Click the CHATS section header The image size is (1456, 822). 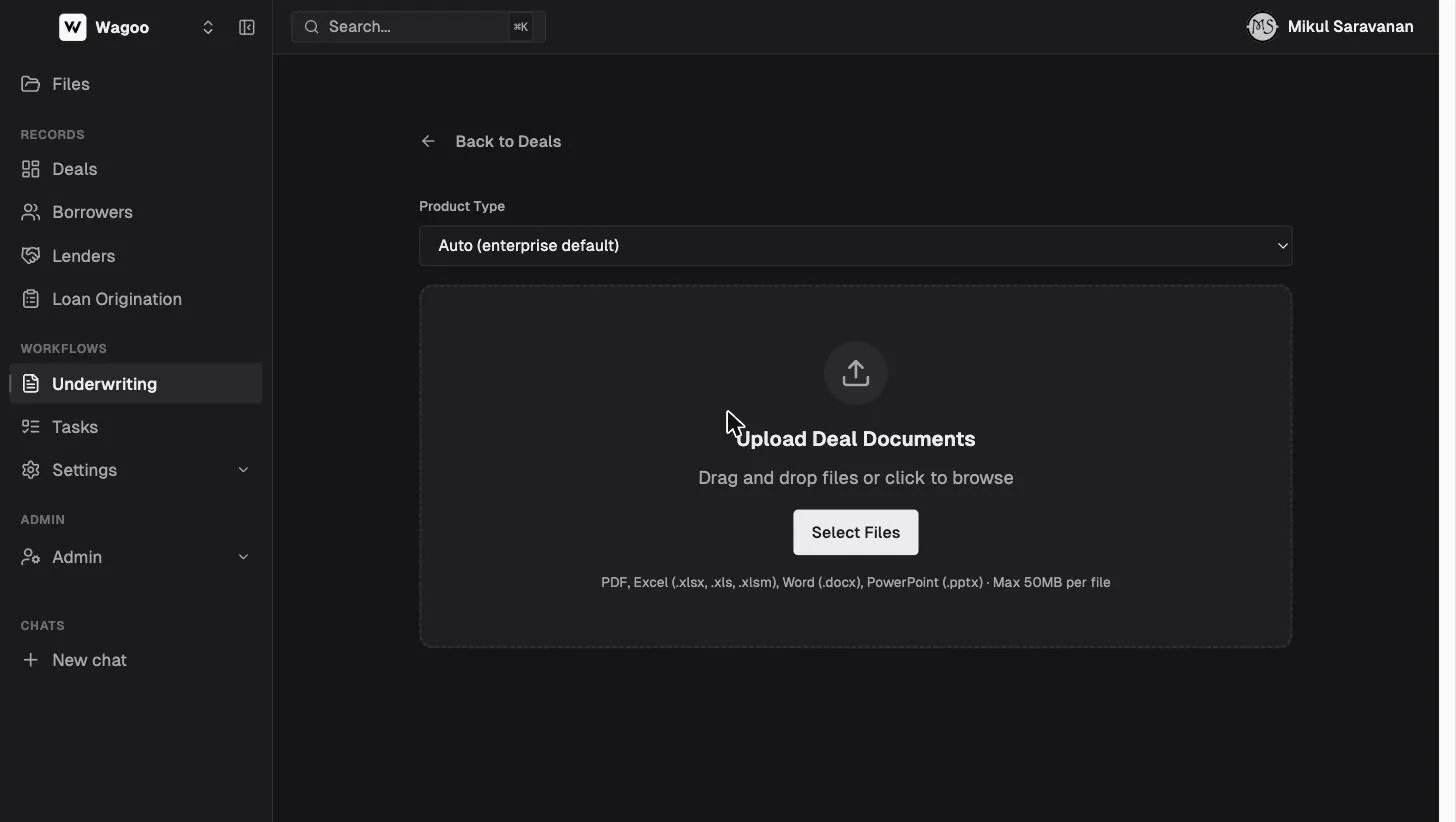(x=42, y=625)
